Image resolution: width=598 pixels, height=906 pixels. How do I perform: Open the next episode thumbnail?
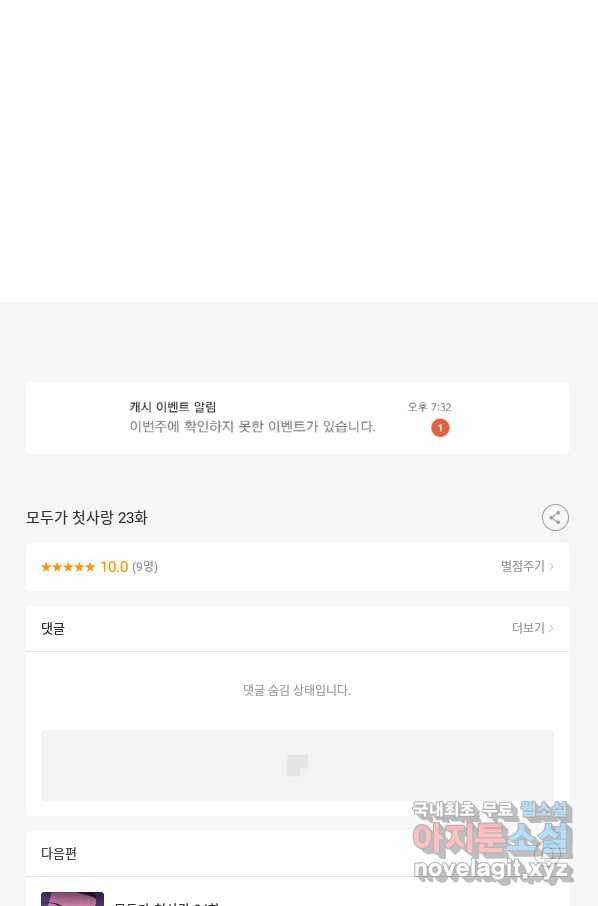click(72, 899)
